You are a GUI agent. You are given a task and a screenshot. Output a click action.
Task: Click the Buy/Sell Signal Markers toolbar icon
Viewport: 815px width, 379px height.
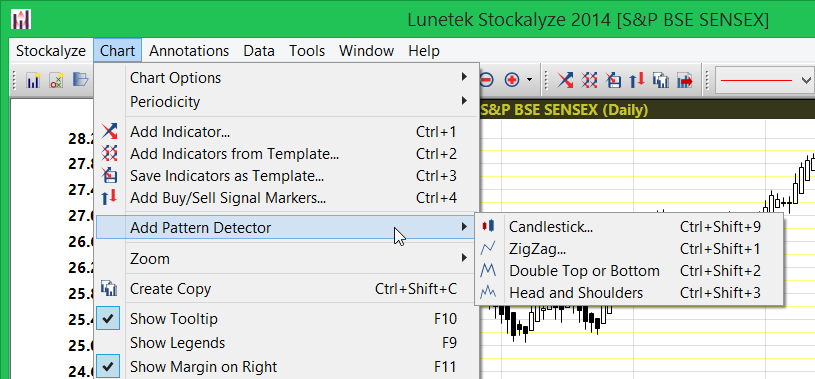(637, 80)
